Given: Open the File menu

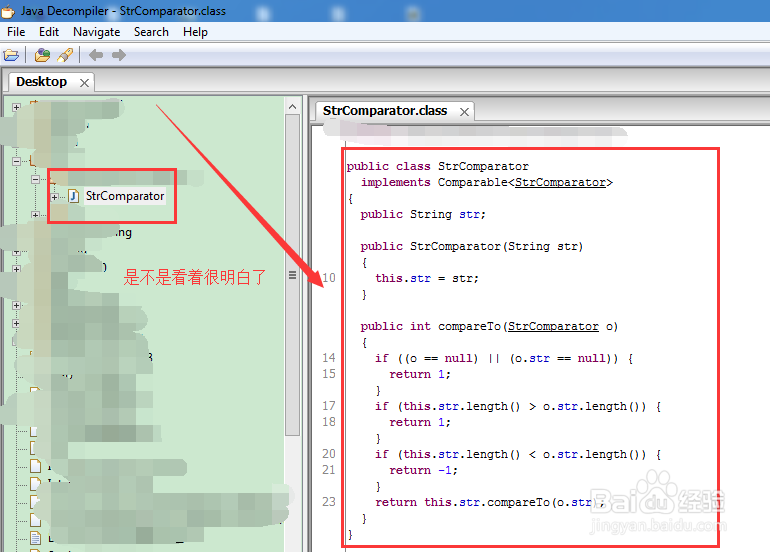Looking at the screenshot, I should [x=16, y=32].
